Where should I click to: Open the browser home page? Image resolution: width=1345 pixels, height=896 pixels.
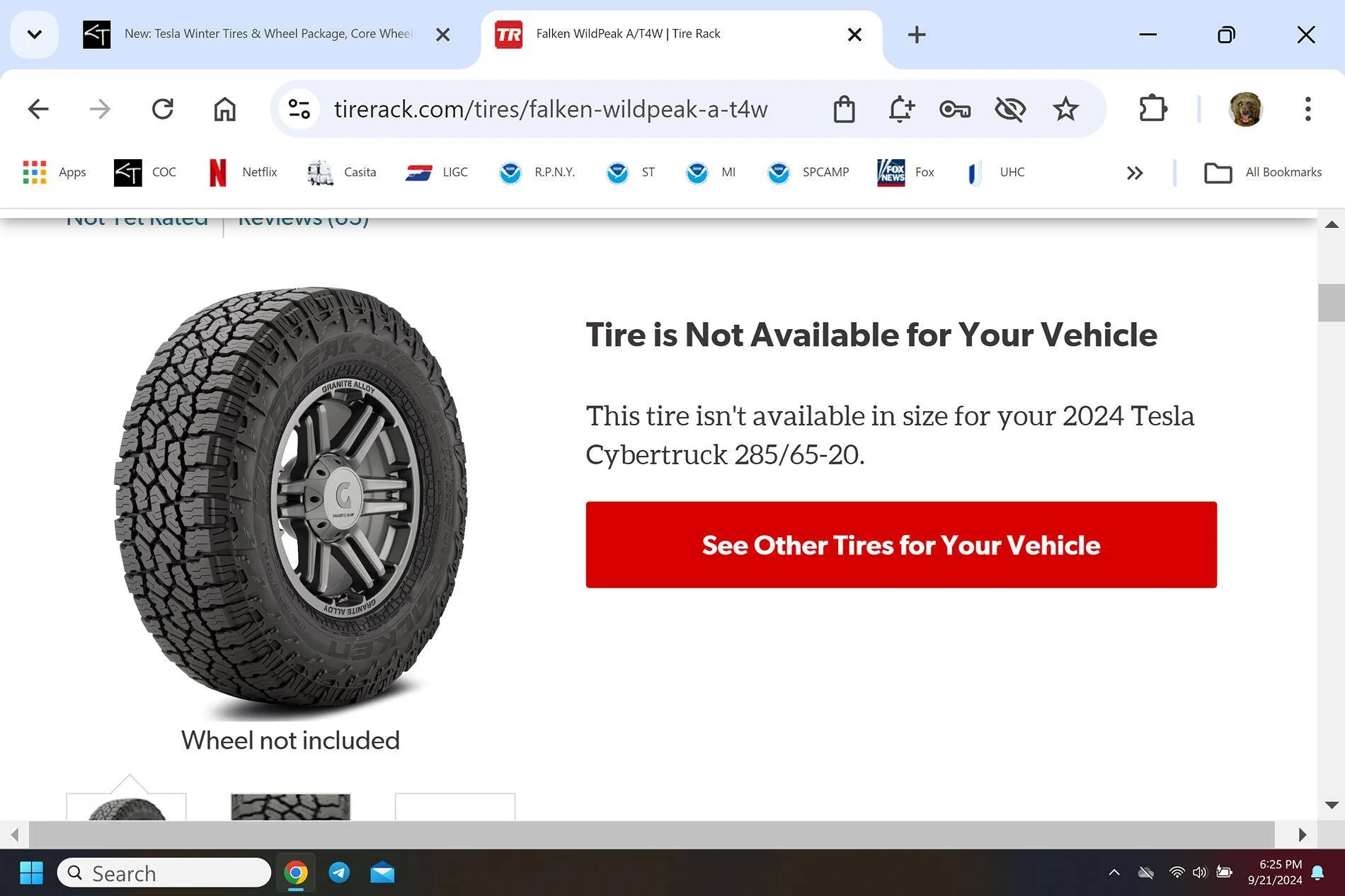224,109
